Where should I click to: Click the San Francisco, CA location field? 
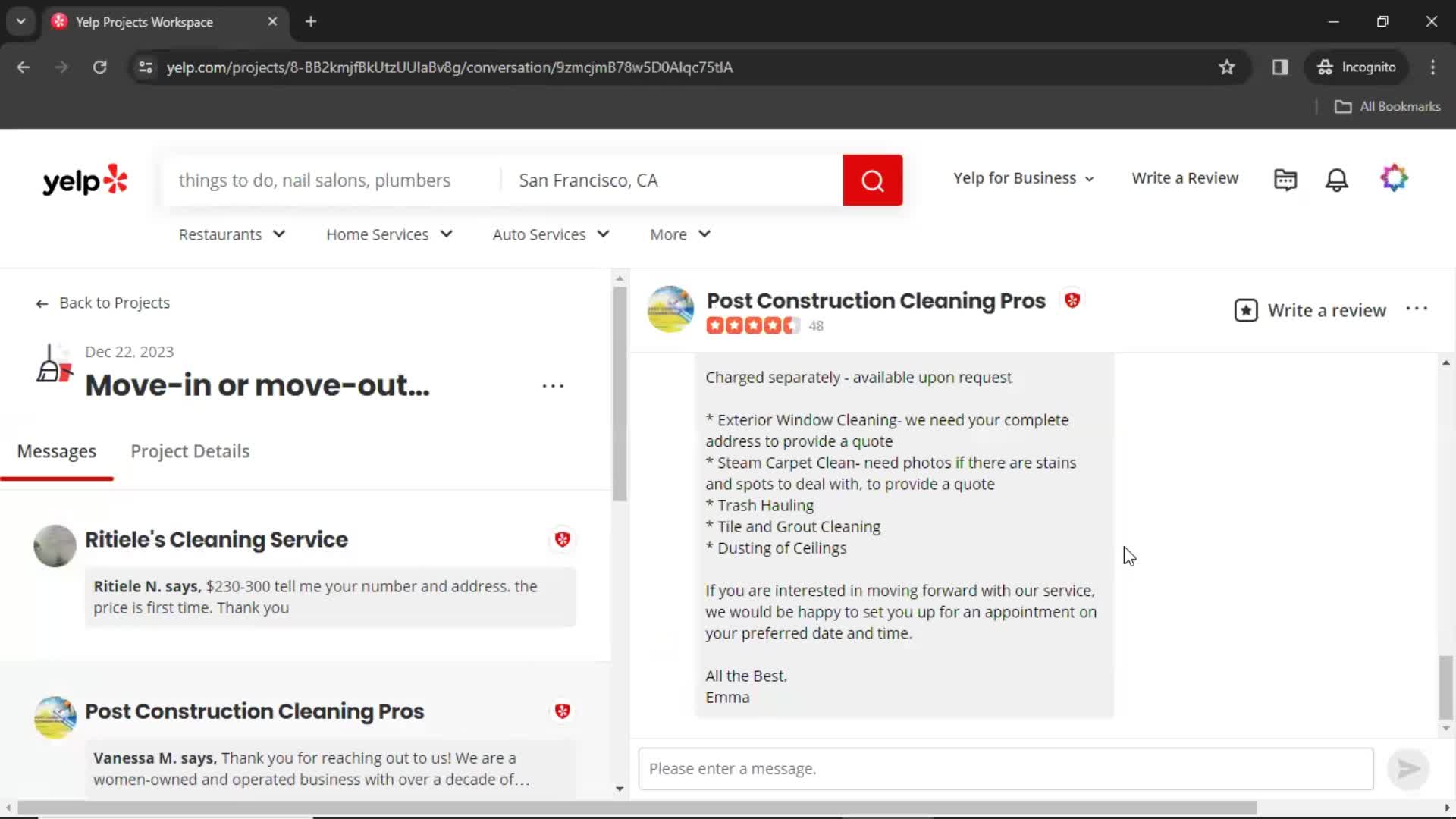click(672, 180)
